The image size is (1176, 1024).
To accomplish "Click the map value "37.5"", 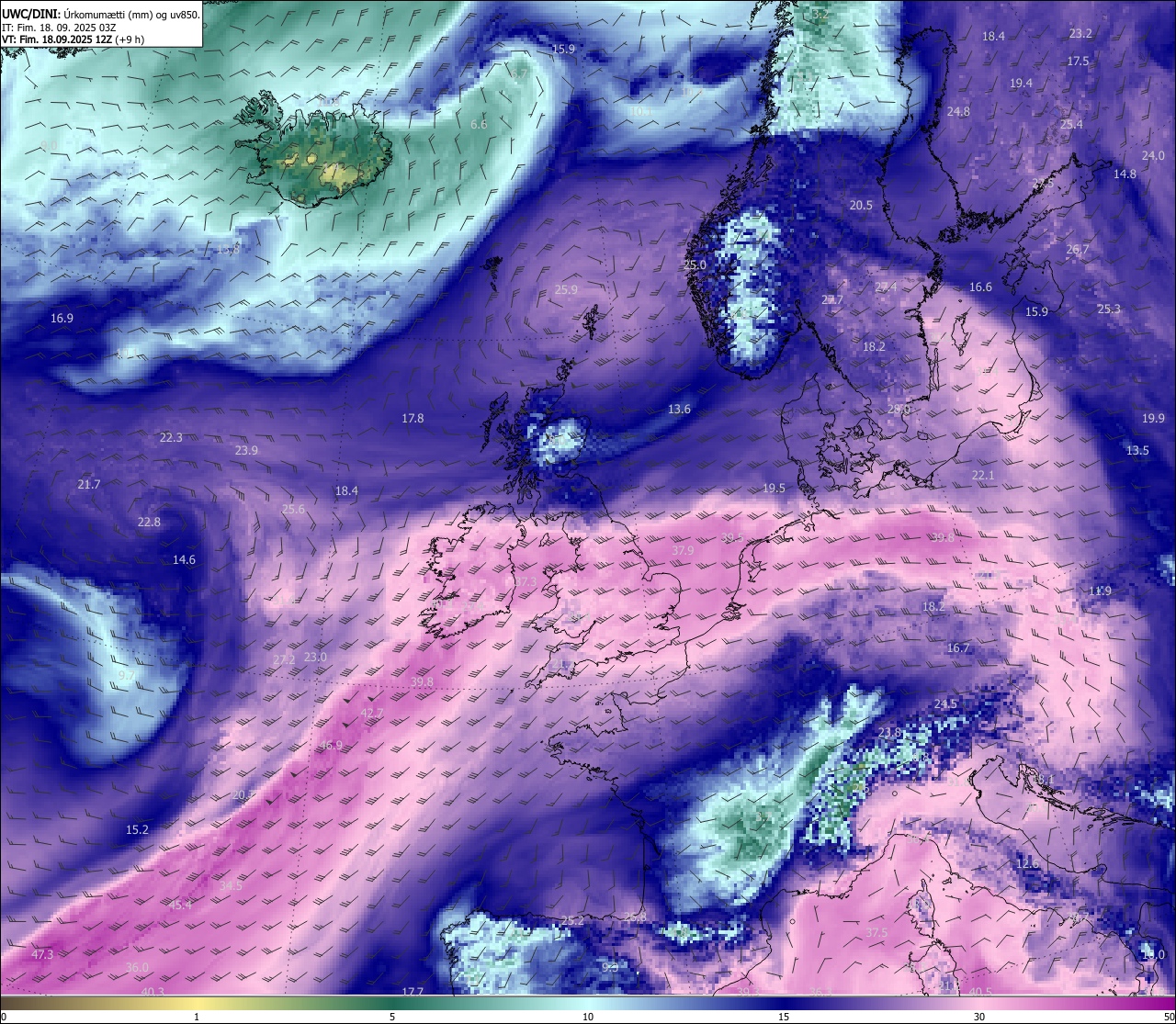I will [x=876, y=933].
